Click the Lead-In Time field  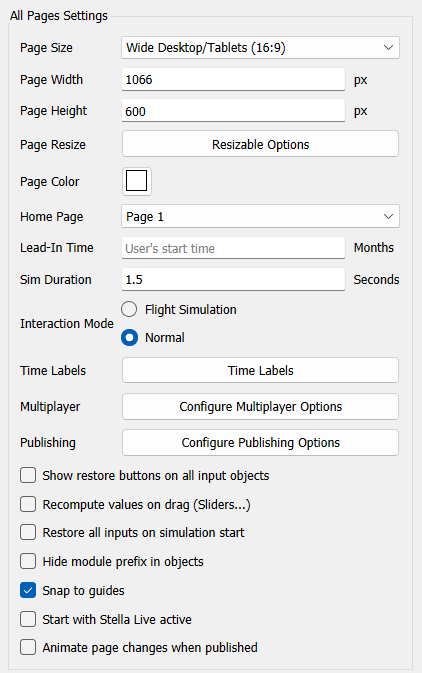(233, 248)
